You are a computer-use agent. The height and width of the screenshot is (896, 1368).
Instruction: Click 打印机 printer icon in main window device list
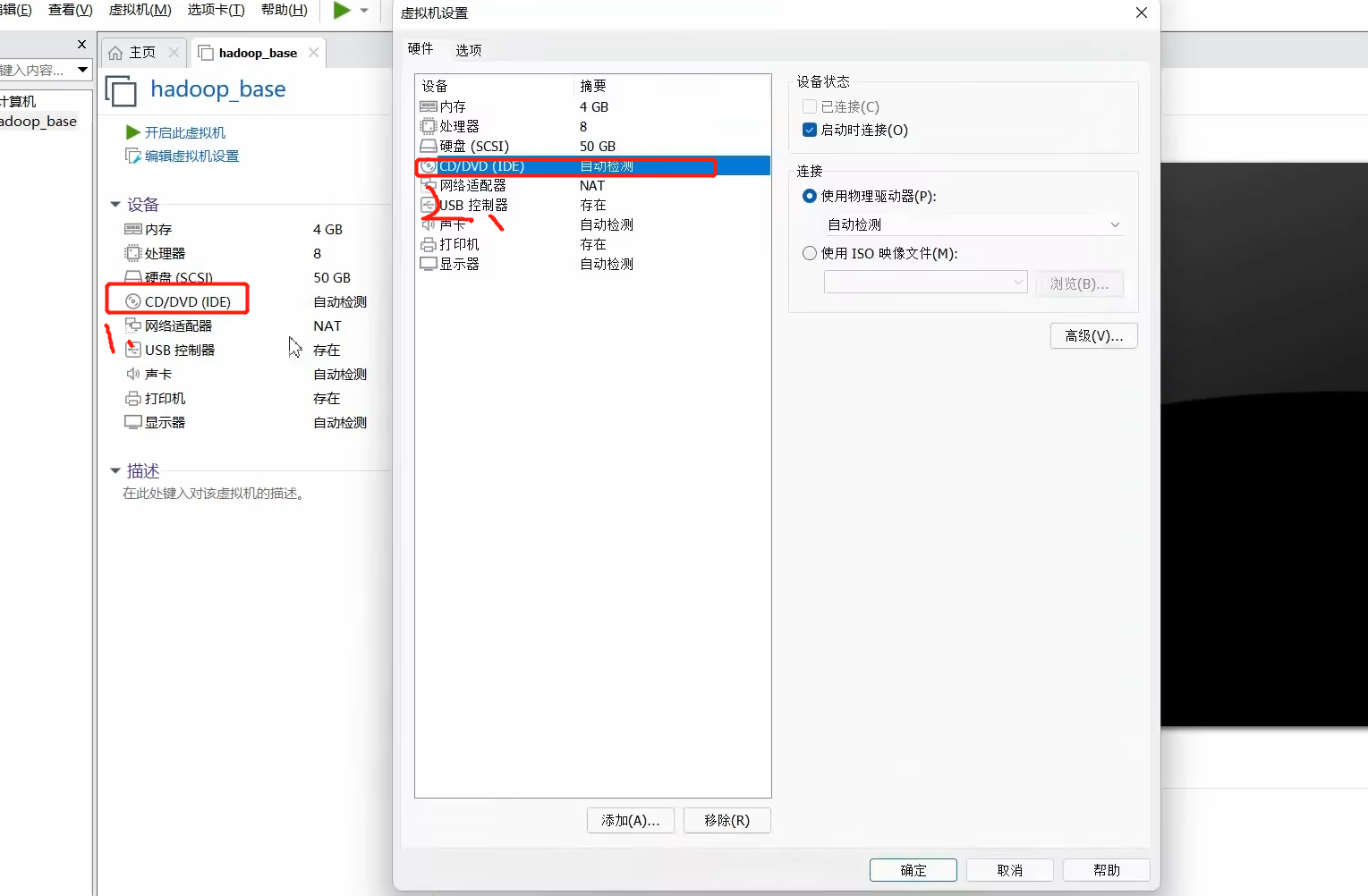(133, 398)
